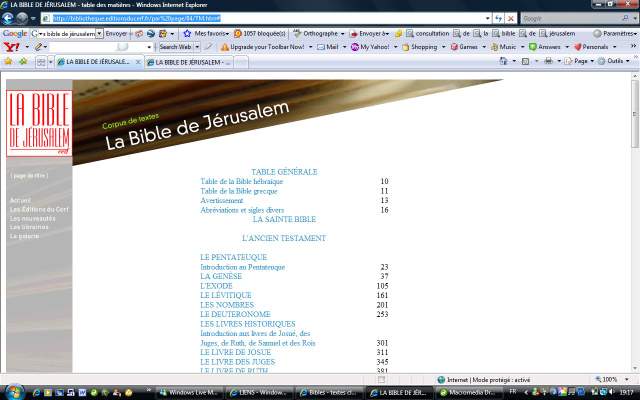This screenshot has width=640, height=400.
Task: Open Favorites Center star icon
Action: click(x=8, y=62)
